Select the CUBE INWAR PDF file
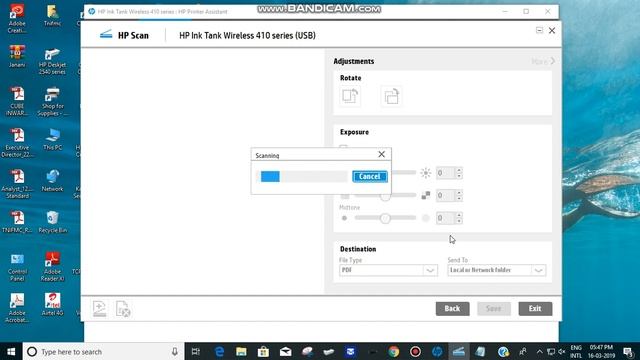Viewport: 640px width, 360px height. 17,102
